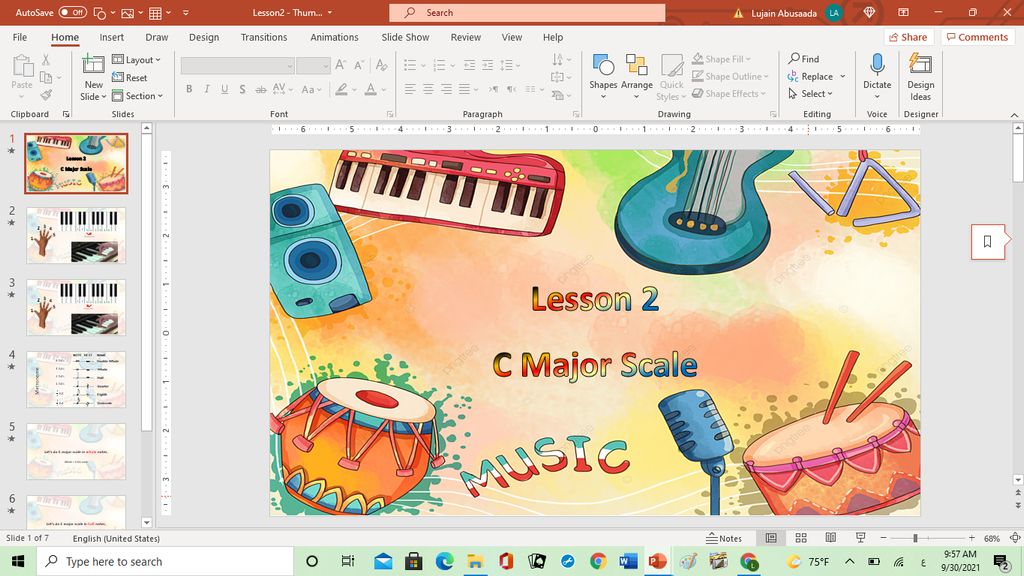1024x576 pixels.
Task: Open font name combo box
Action: (x=237, y=65)
